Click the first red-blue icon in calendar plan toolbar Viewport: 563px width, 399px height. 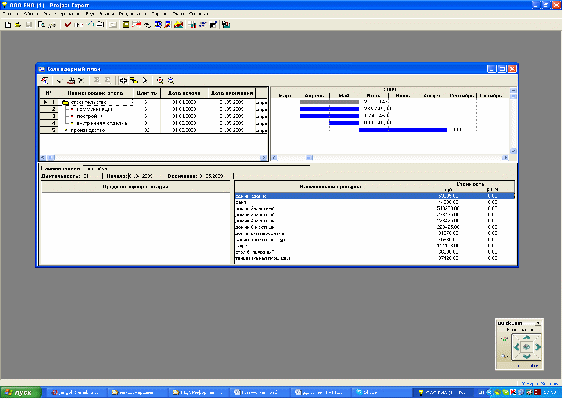click(x=44, y=80)
